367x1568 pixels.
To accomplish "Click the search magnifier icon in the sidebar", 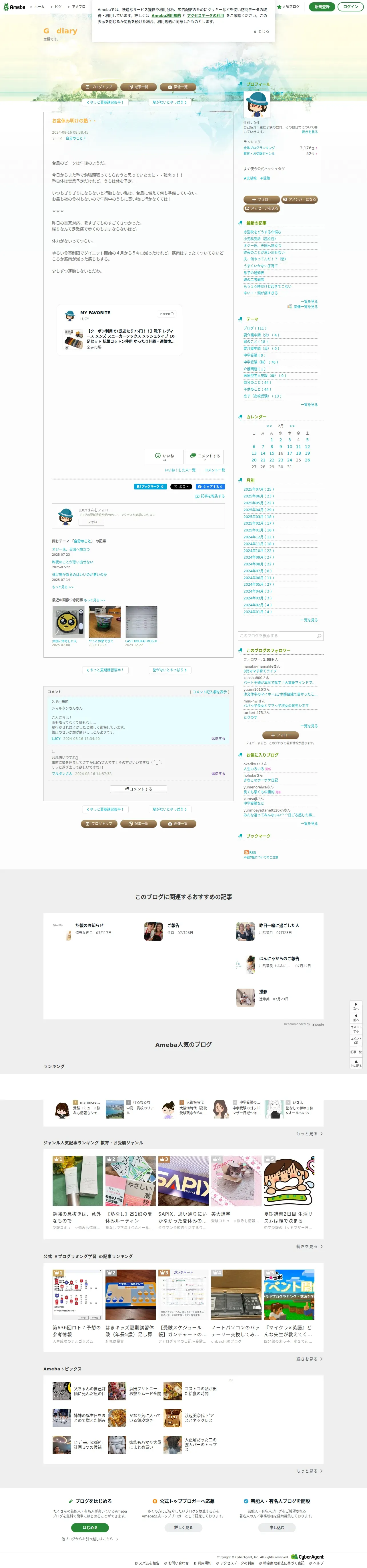I will 319,636.
